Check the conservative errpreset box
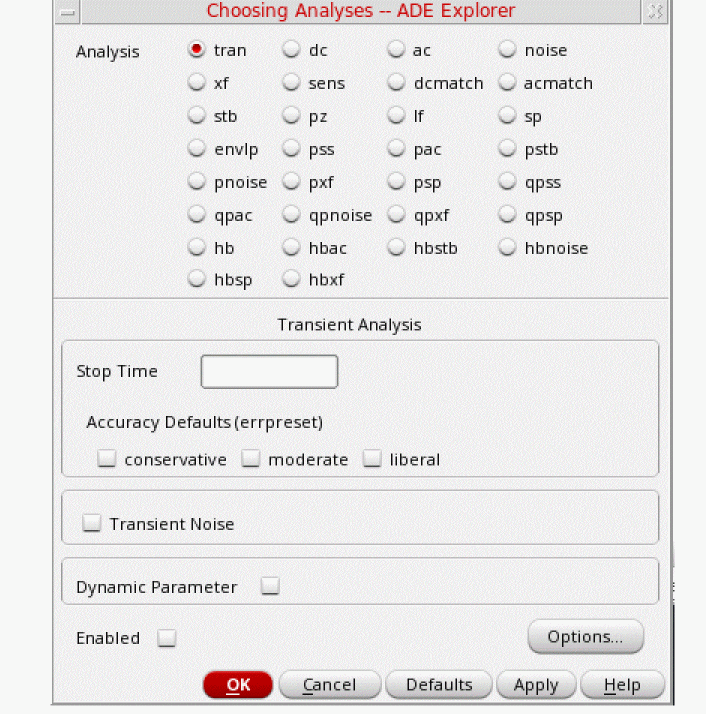 [x=107, y=458]
